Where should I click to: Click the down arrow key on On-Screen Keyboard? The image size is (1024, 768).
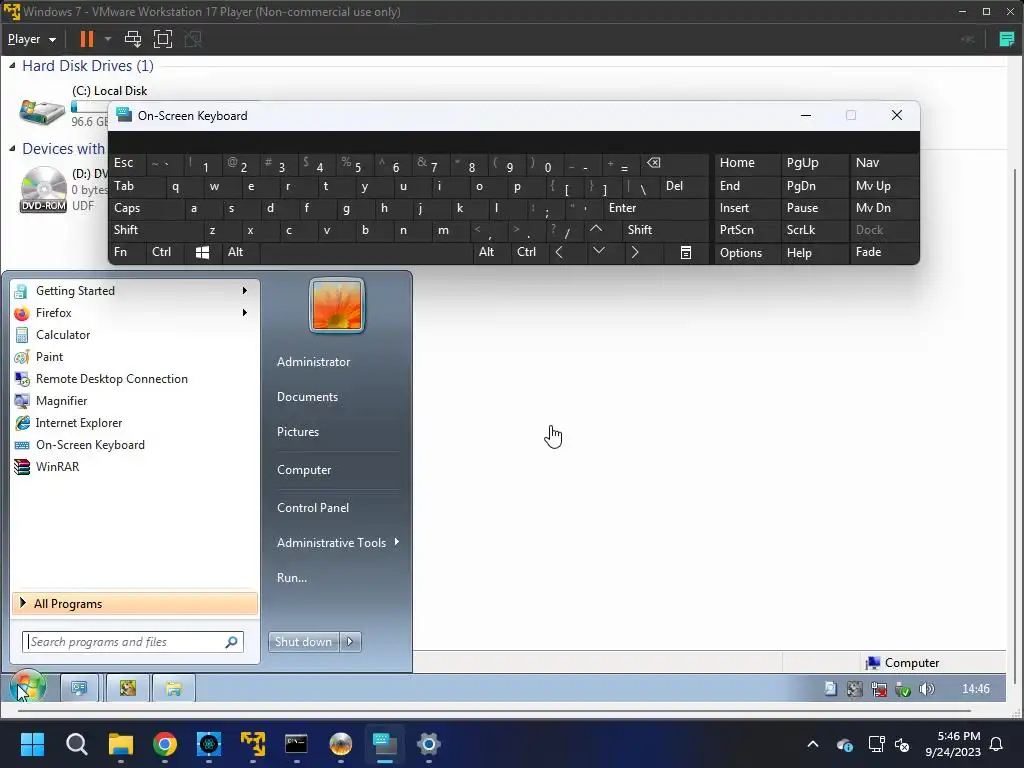click(x=598, y=251)
